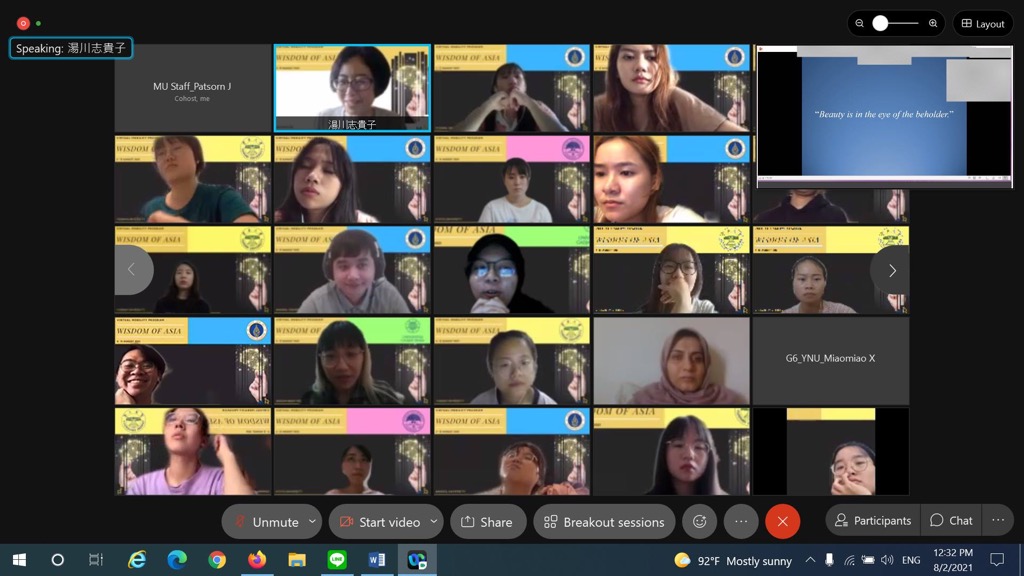The height and width of the screenshot is (576, 1024).
Task: Toggle the recording indicator at top left
Action: tap(23, 23)
